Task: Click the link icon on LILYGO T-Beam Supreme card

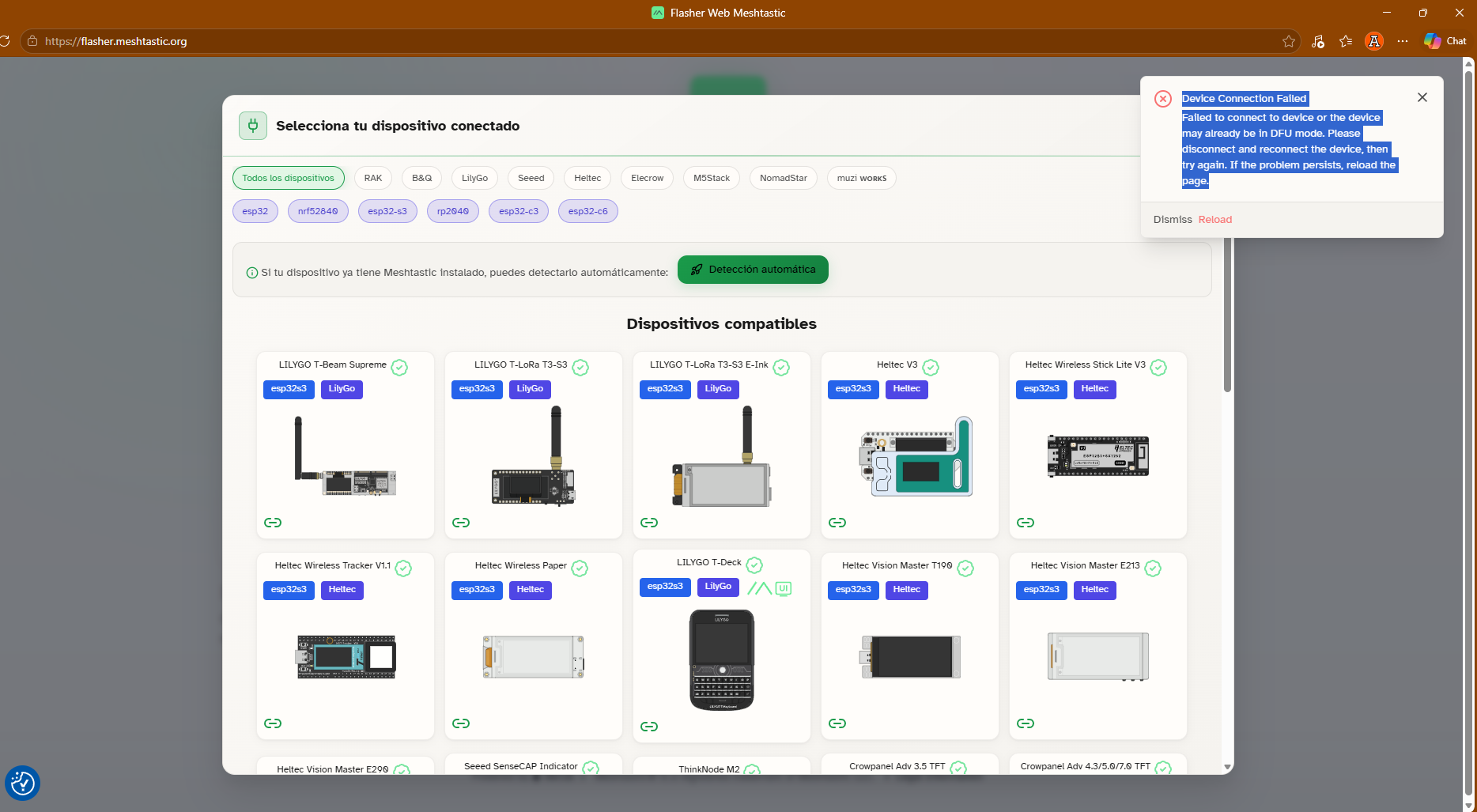Action: (x=273, y=523)
